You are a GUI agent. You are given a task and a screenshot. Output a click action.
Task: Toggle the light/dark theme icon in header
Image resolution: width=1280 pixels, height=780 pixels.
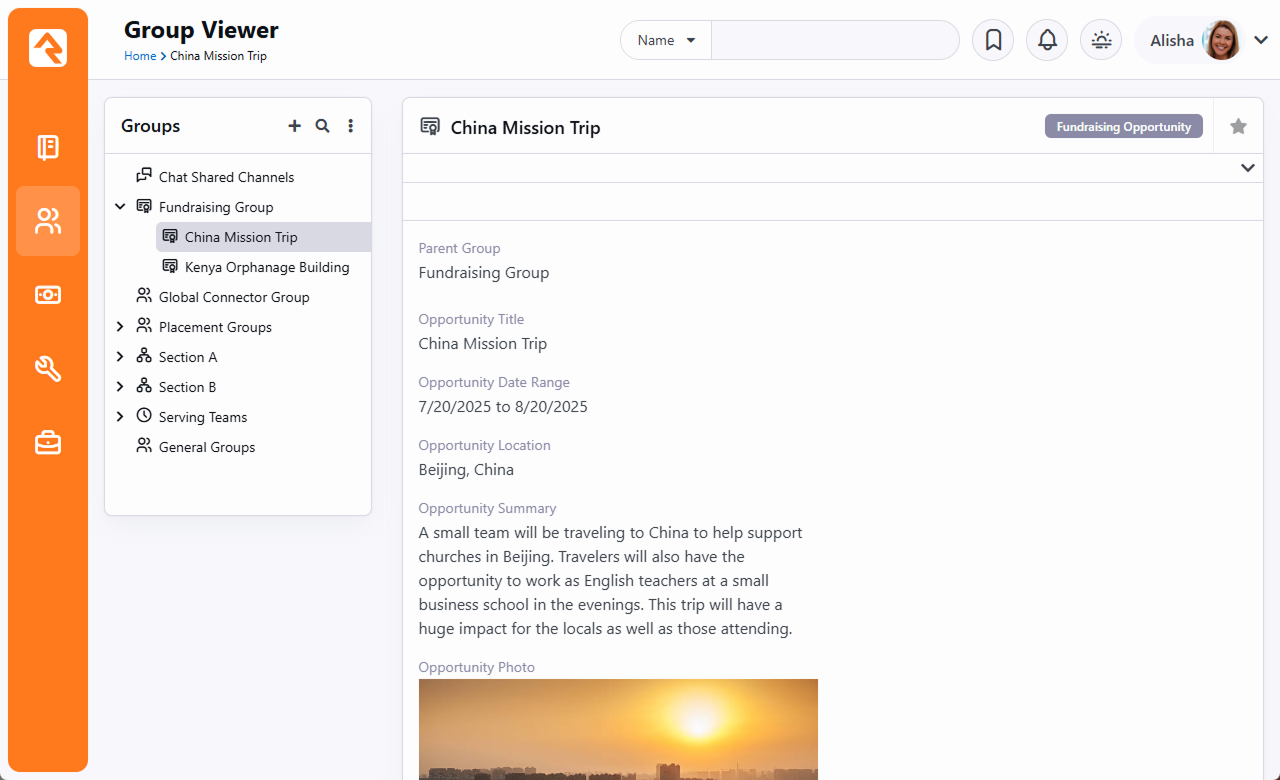point(1101,40)
